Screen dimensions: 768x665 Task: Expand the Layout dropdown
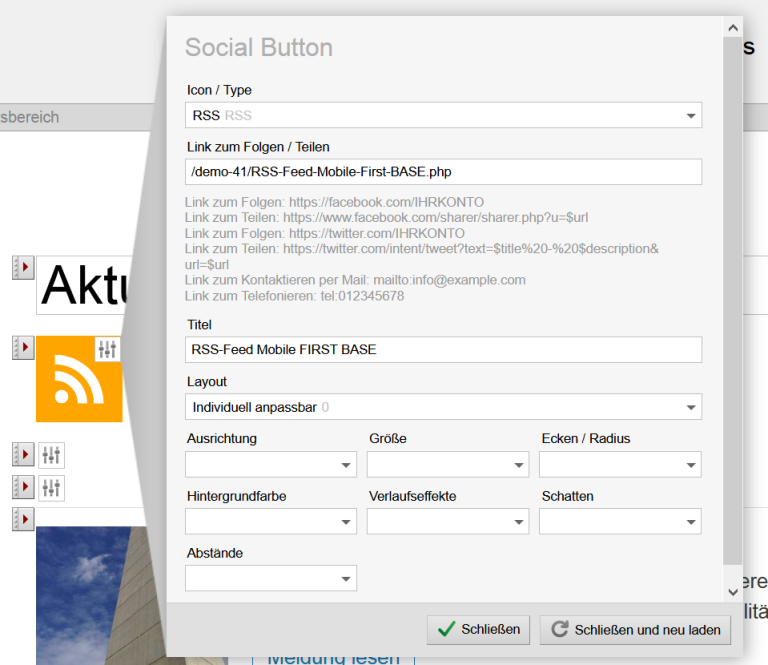pos(444,407)
